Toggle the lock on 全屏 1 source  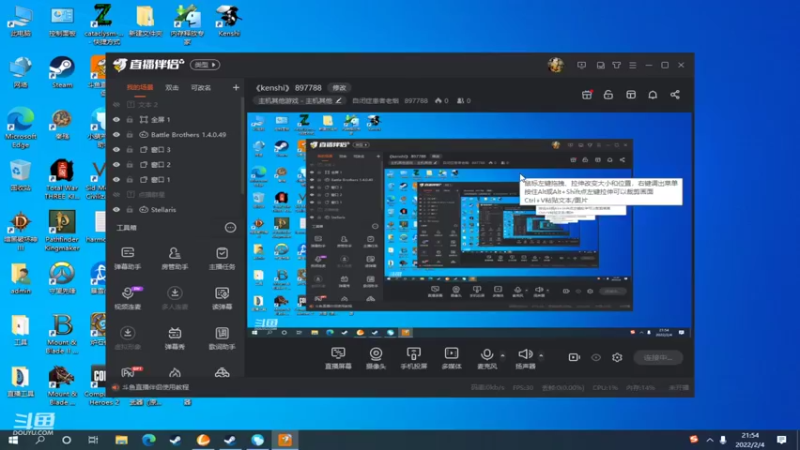point(130,119)
